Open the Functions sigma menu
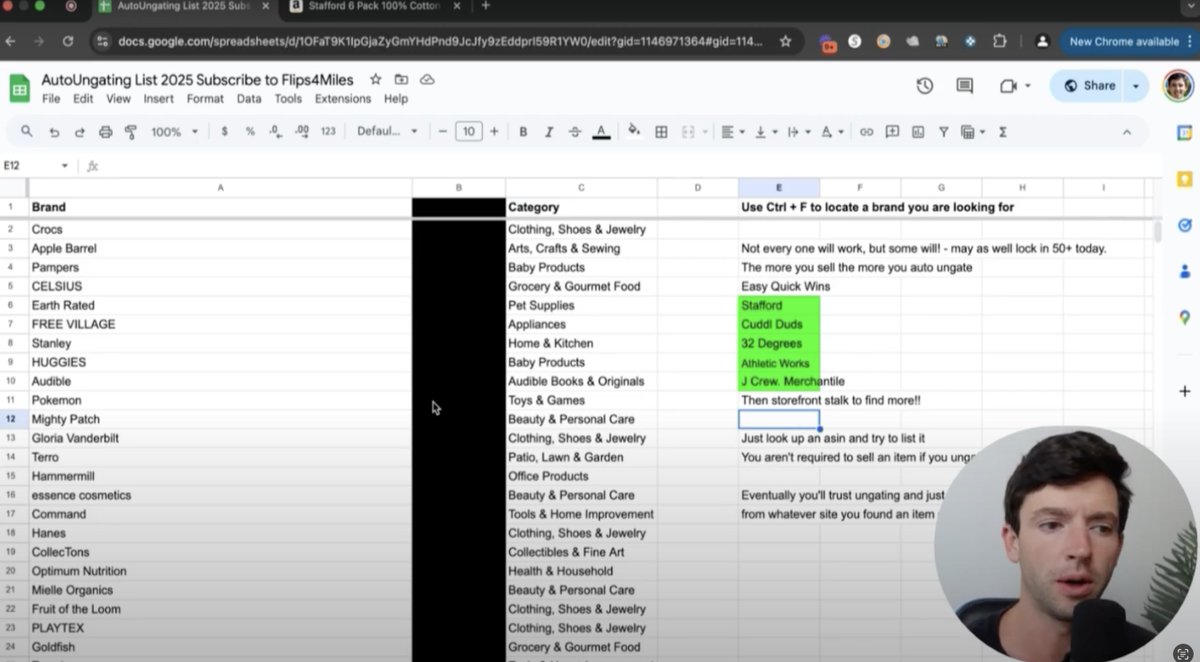 click(1003, 131)
